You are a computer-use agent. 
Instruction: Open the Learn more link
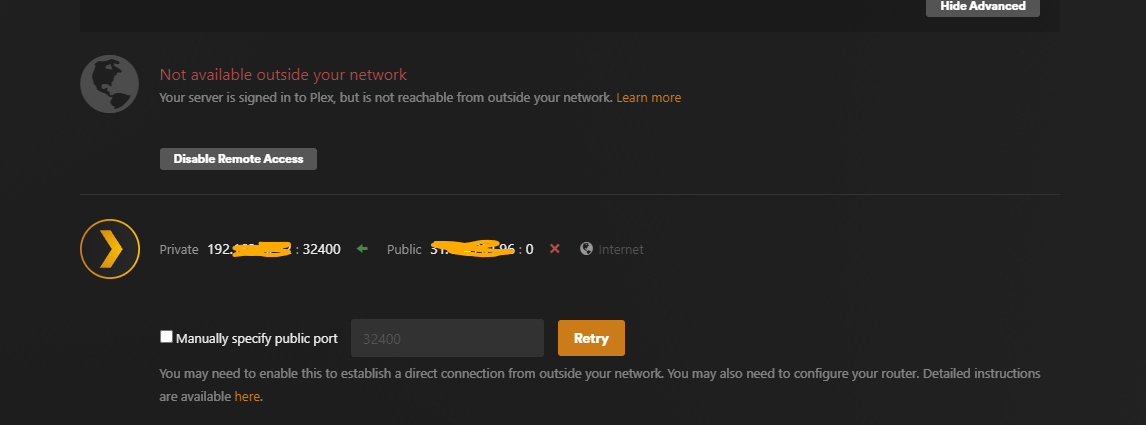coord(648,98)
